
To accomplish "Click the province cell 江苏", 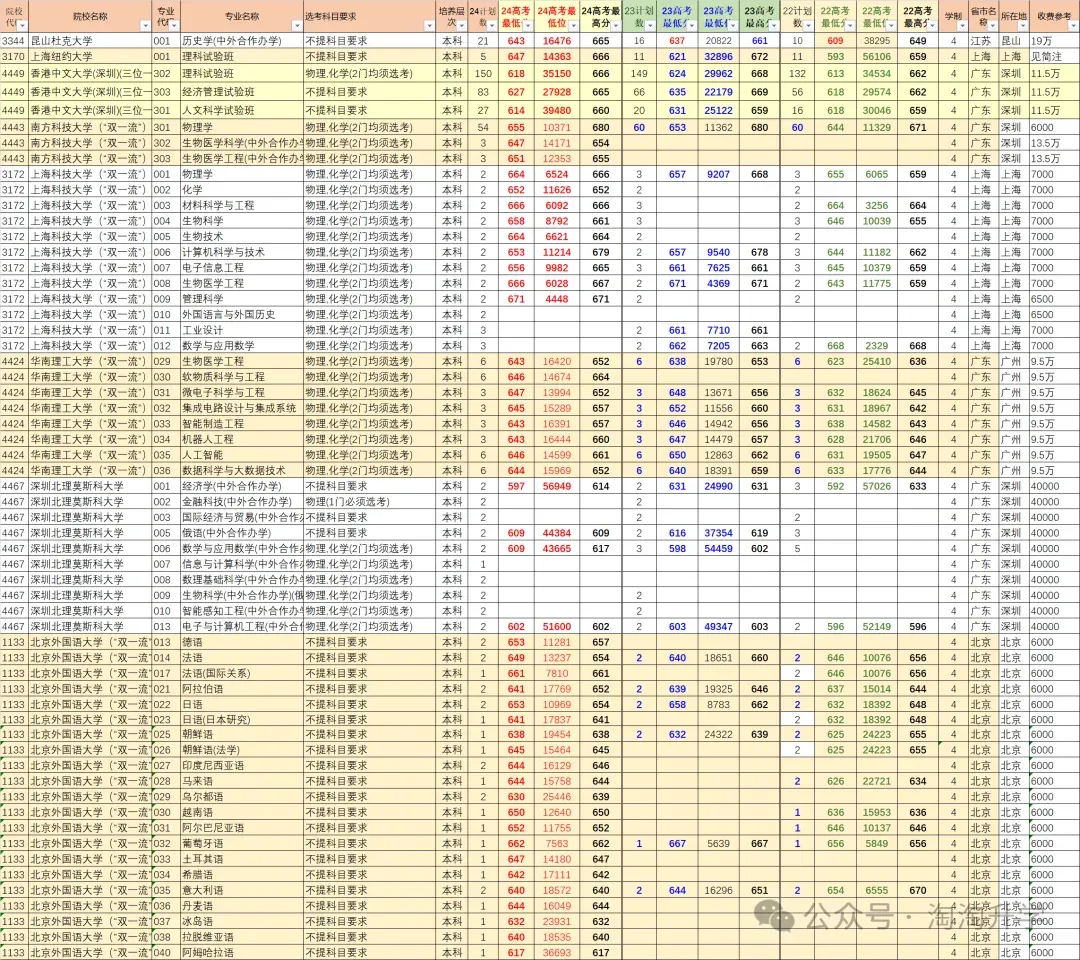I will (x=983, y=41).
